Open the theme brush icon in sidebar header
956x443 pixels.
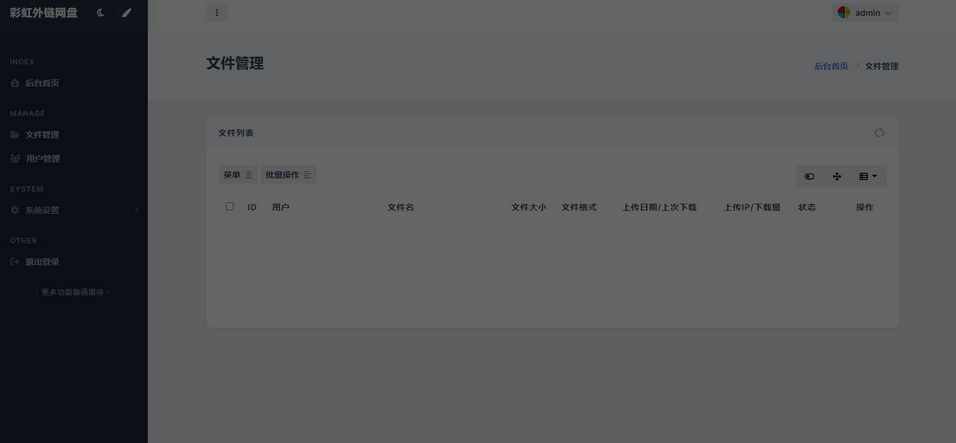point(126,13)
